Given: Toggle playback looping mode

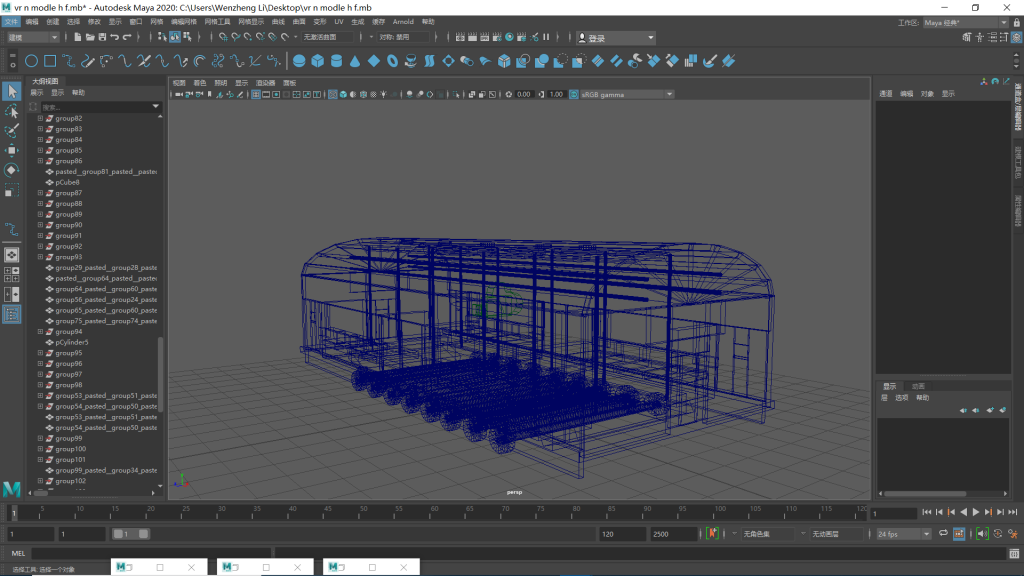Looking at the screenshot, I should (x=944, y=534).
